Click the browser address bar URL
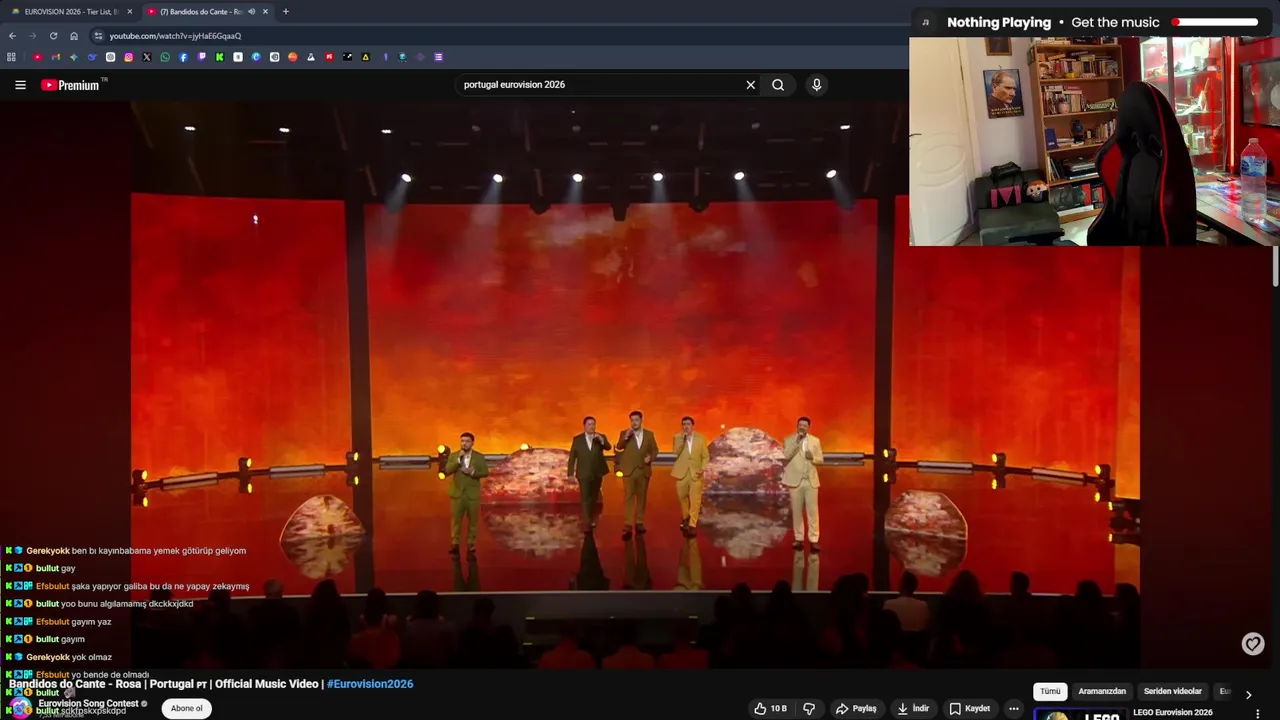This screenshot has height=720, width=1280. click(x=175, y=36)
